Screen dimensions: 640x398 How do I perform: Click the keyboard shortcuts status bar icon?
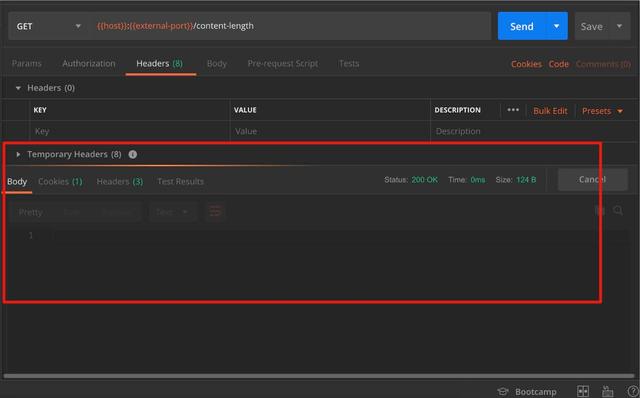607,391
